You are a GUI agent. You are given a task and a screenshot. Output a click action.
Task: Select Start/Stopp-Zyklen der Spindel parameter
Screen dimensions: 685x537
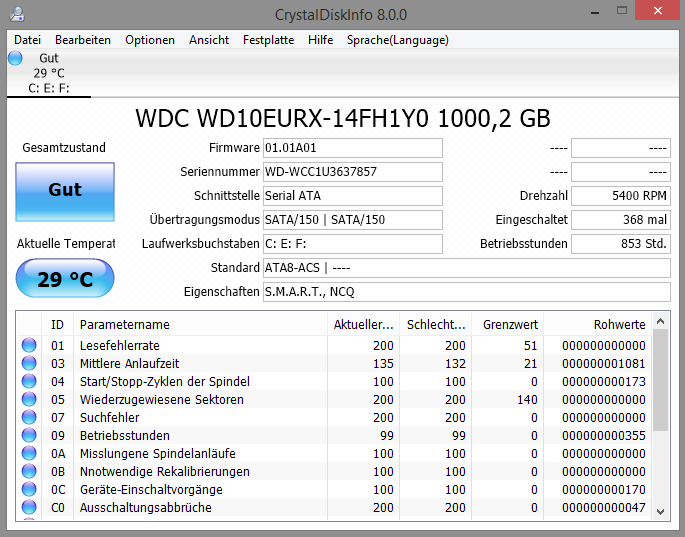pyautogui.click(x=165, y=381)
